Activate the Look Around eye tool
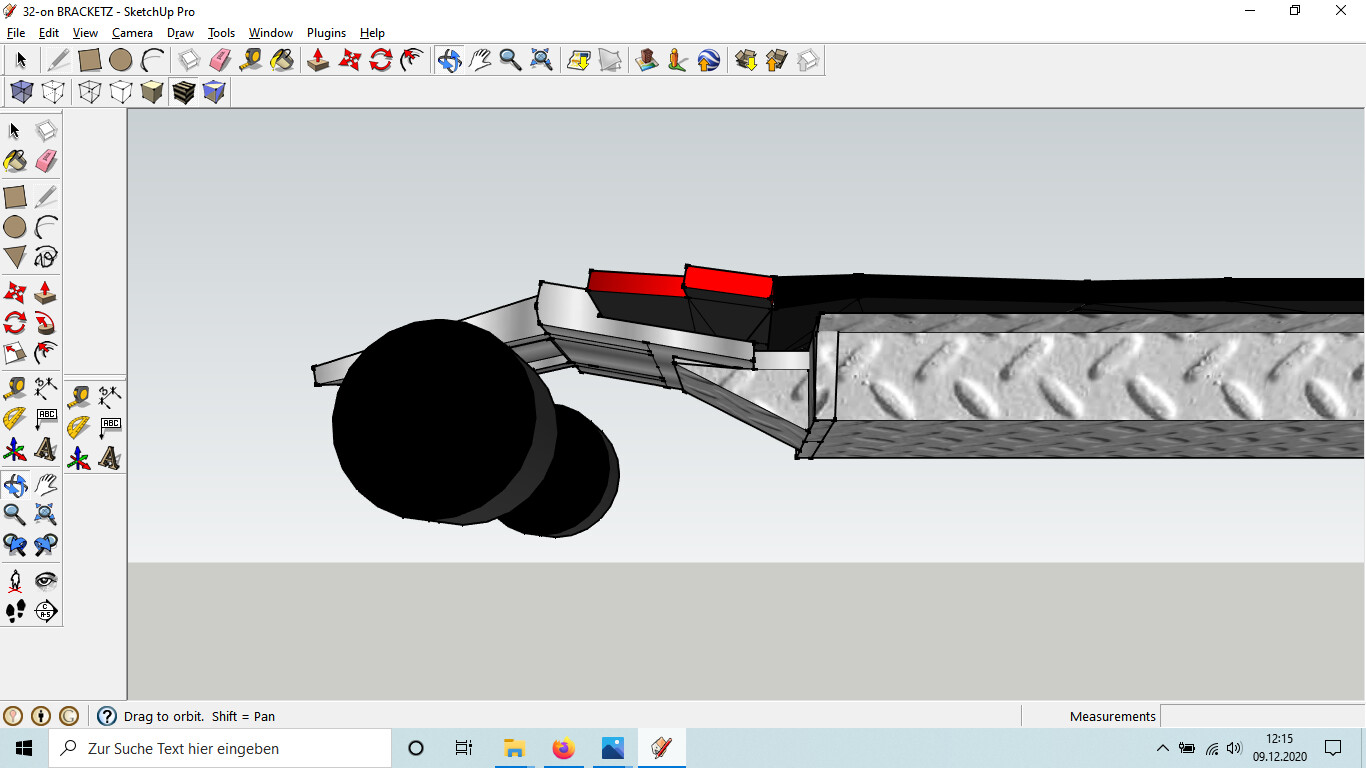 pos(46,581)
